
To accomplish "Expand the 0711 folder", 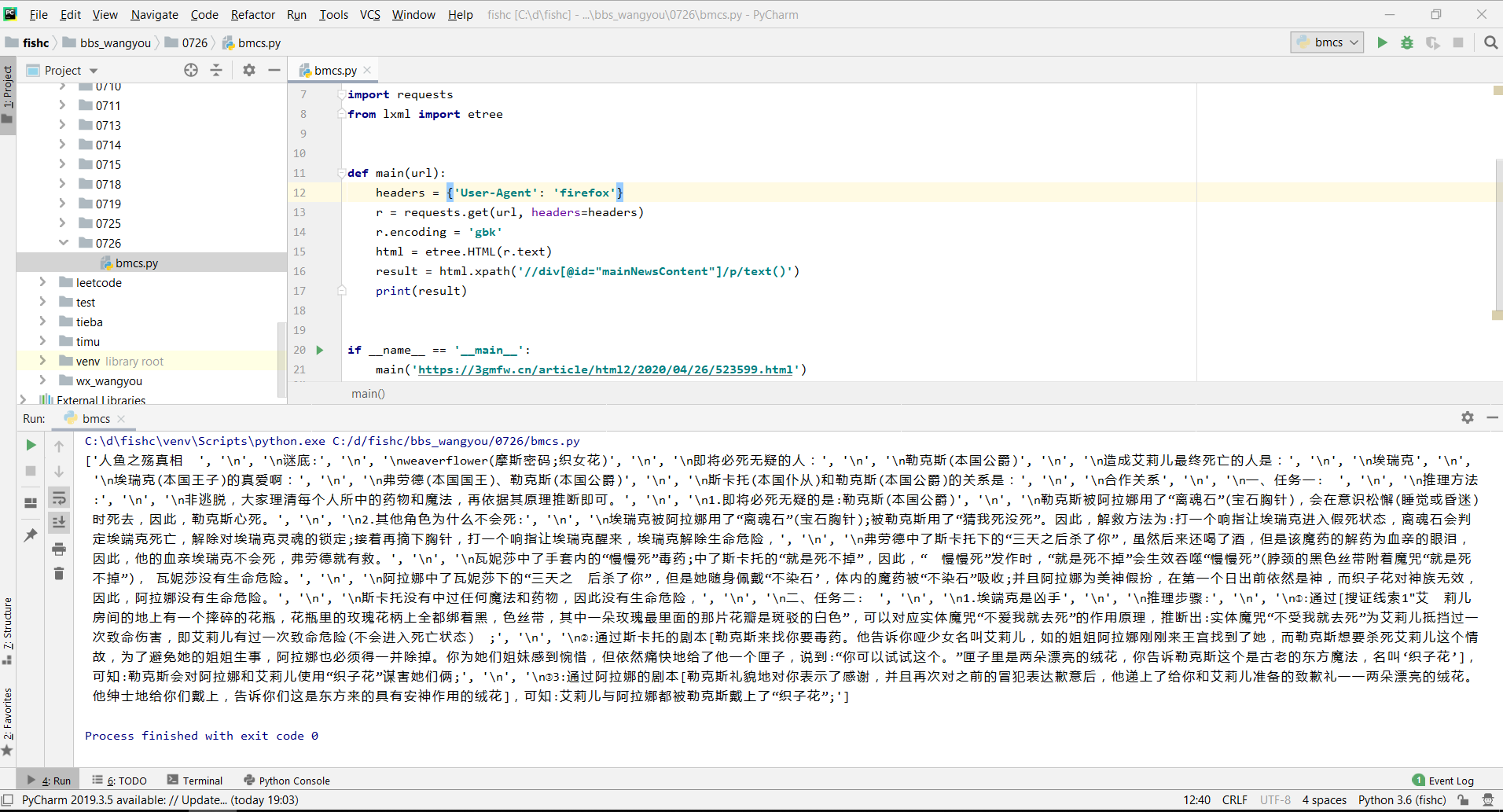I will click(x=62, y=105).
